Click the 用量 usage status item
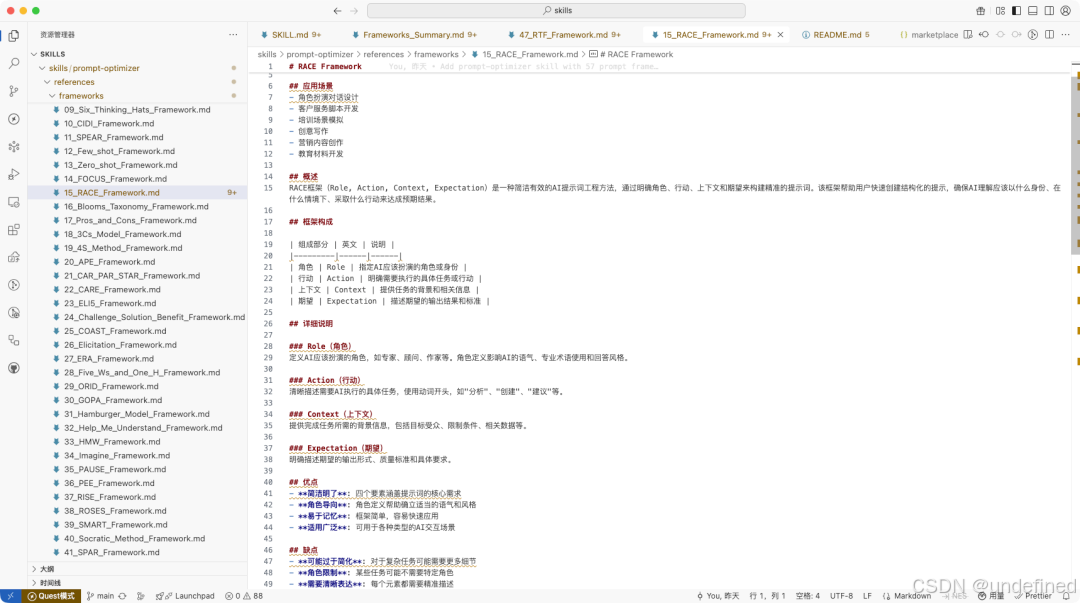The image size is (1080, 603). click(991, 596)
